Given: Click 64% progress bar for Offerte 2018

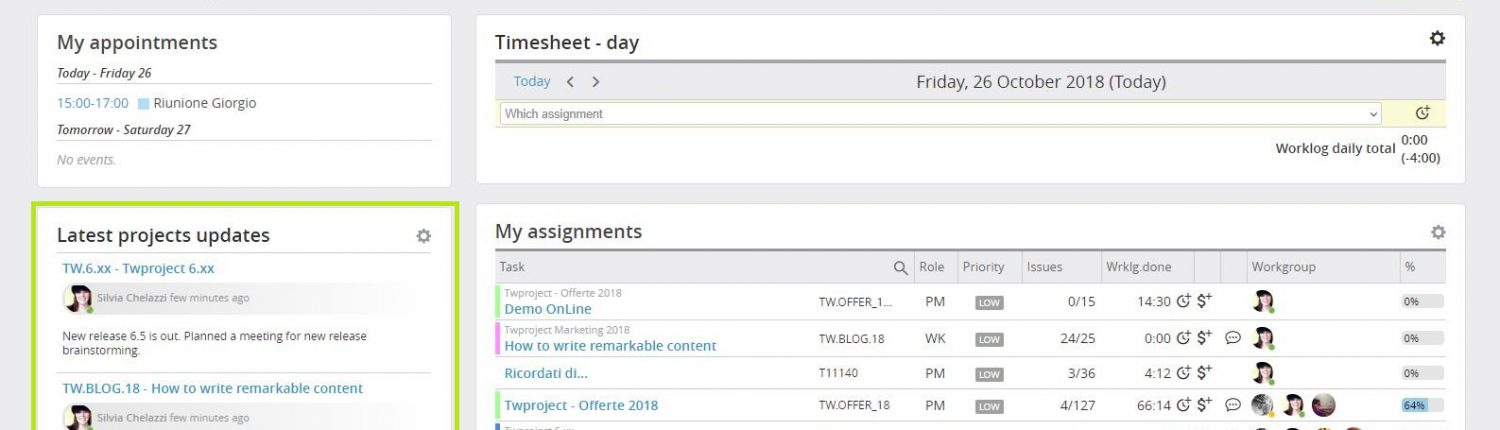Looking at the screenshot, I should point(1422,405).
